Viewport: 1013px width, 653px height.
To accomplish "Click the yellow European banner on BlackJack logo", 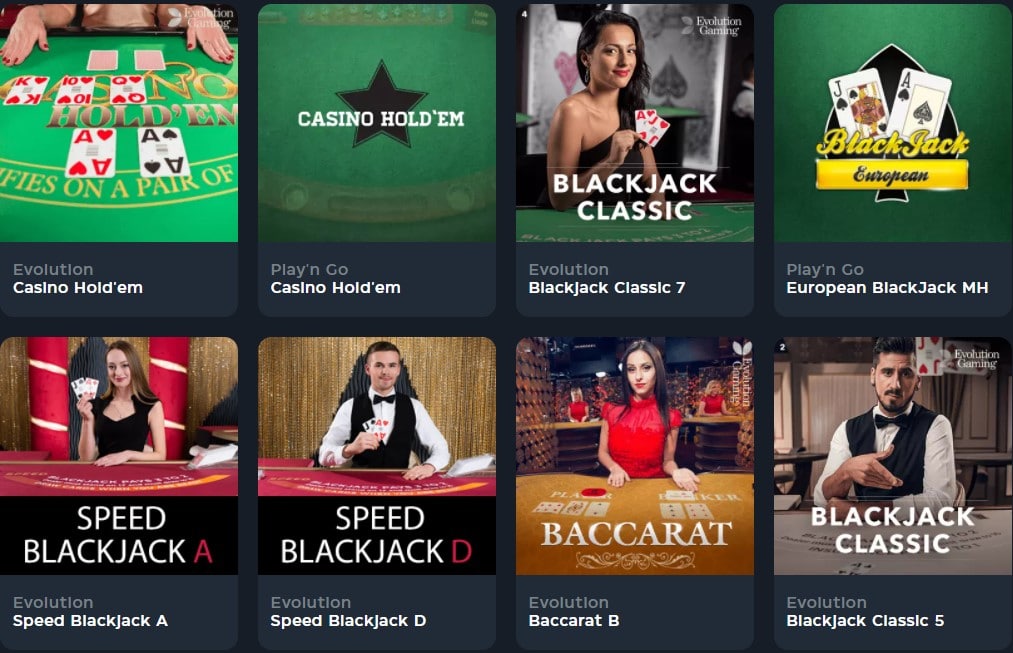I will 892,174.
